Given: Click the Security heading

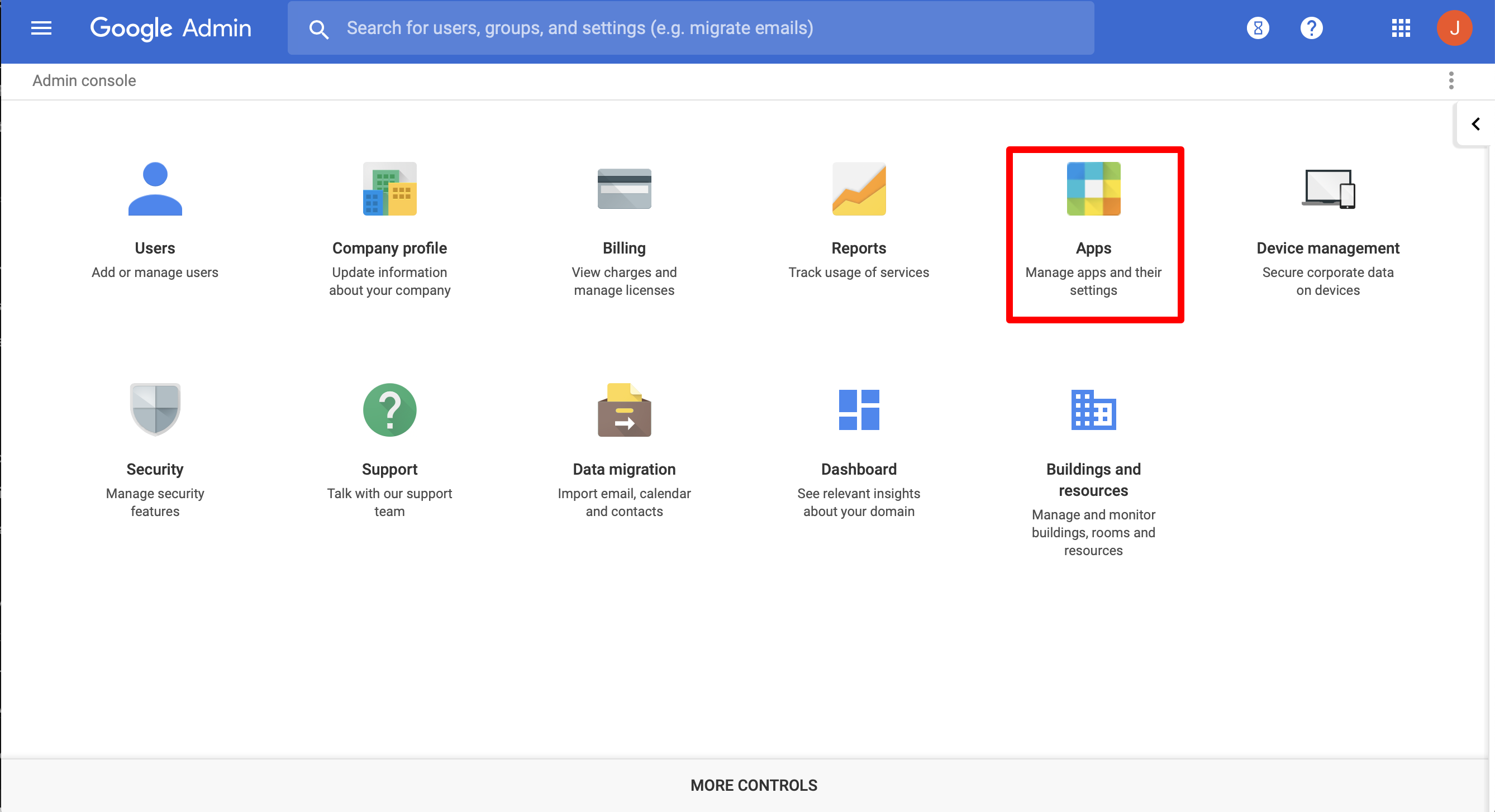Looking at the screenshot, I should (x=155, y=469).
